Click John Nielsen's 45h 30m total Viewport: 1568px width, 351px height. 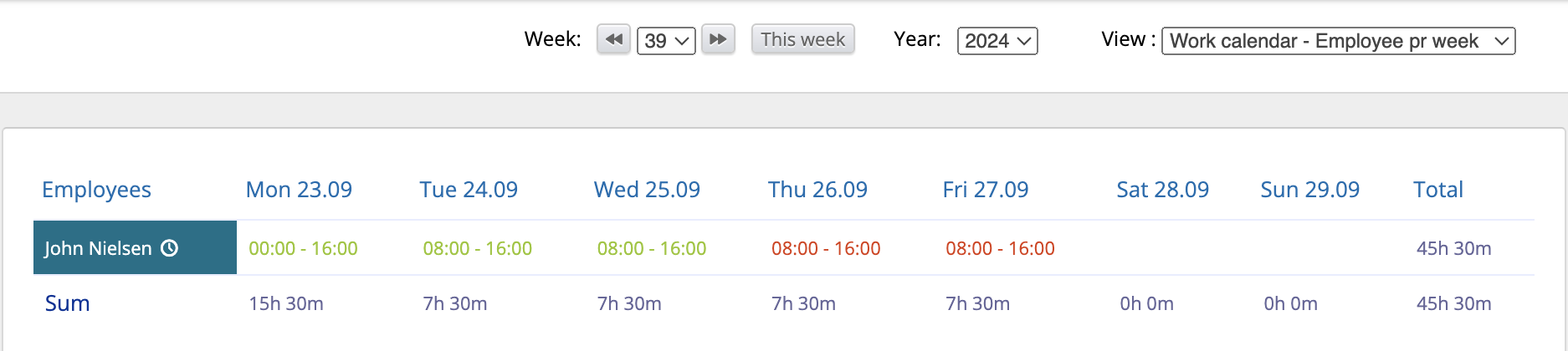pyautogui.click(x=1454, y=248)
